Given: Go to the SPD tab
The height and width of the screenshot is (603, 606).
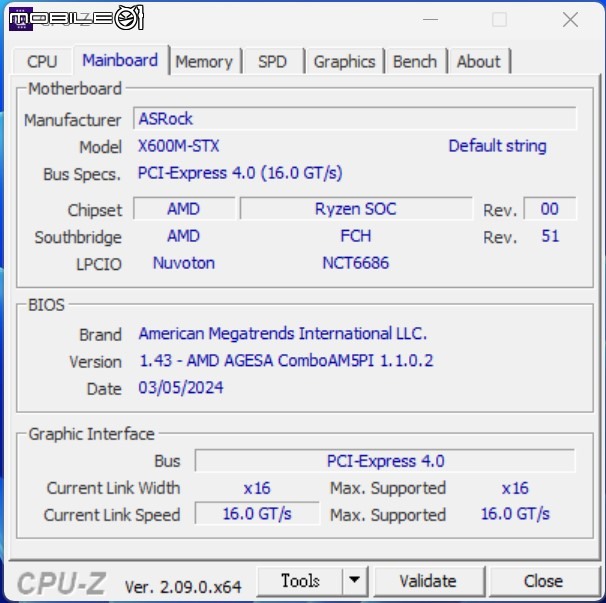Looking at the screenshot, I should pyautogui.click(x=272, y=61).
